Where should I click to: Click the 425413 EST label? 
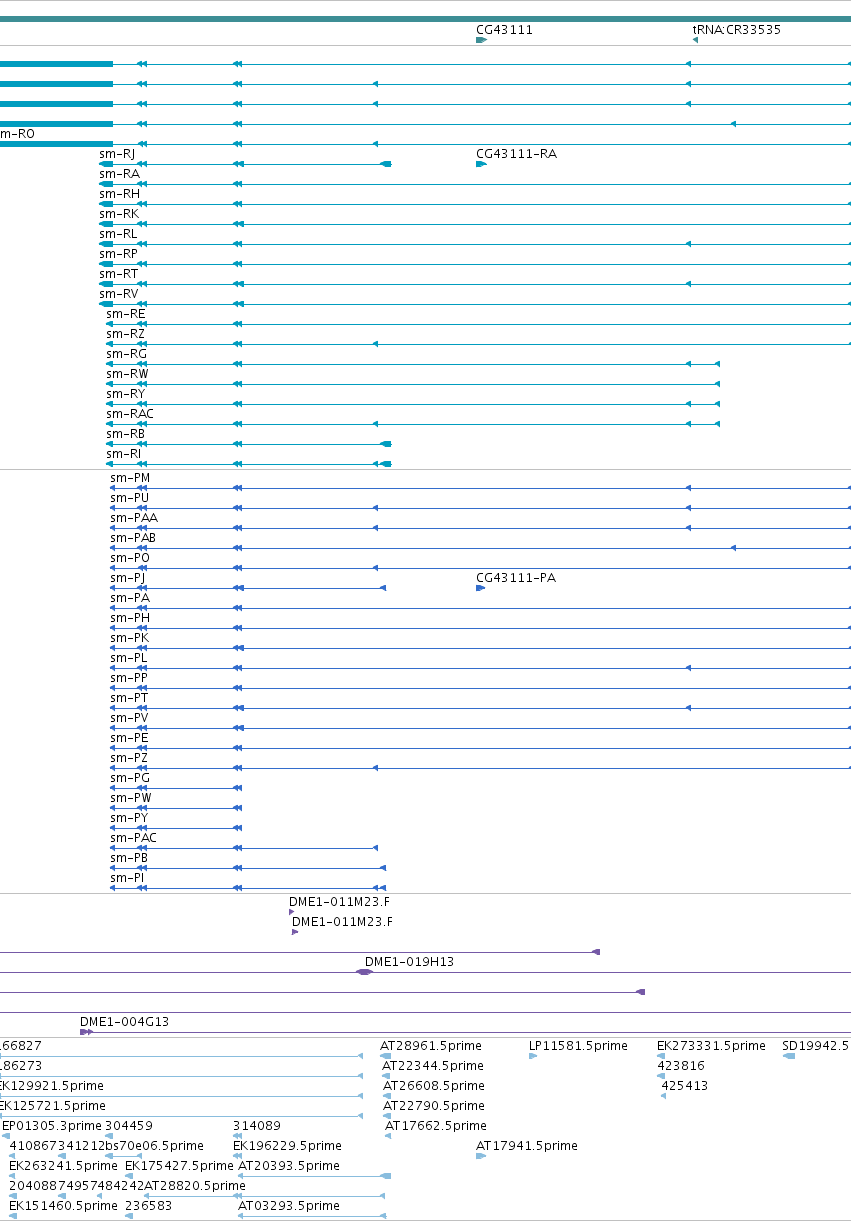684,1086
